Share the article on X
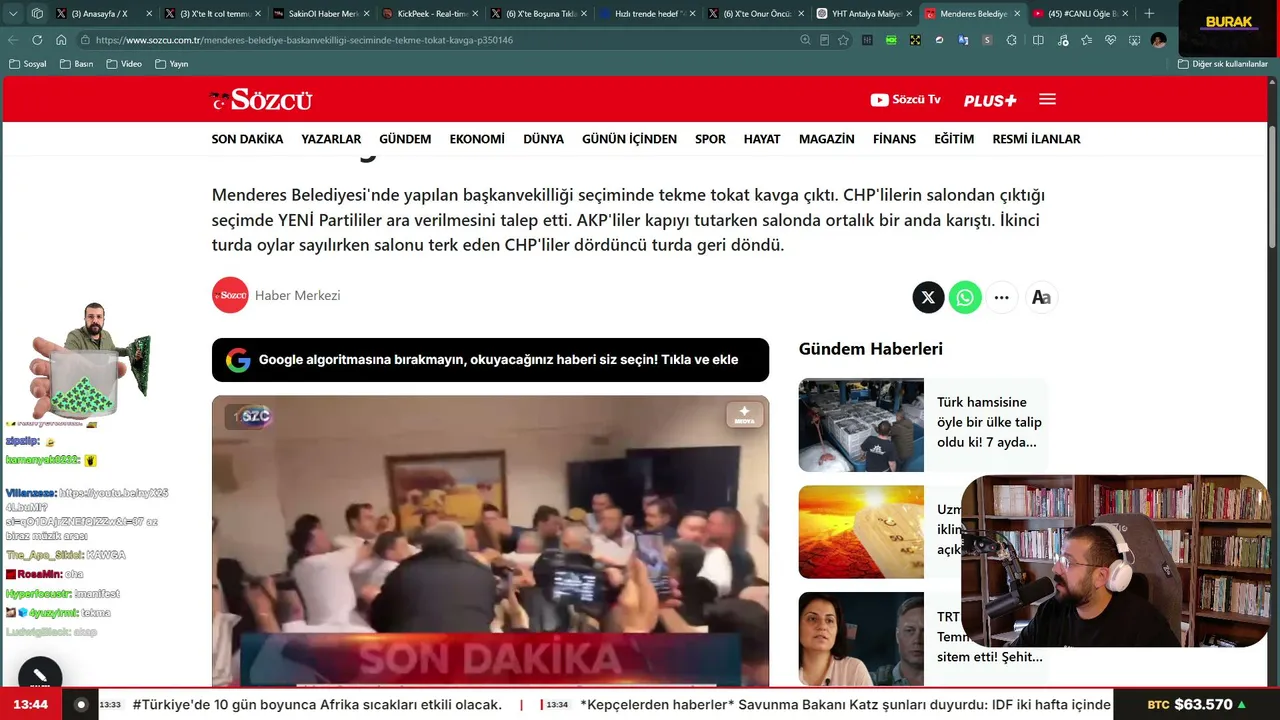1280x720 pixels. pos(928,297)
